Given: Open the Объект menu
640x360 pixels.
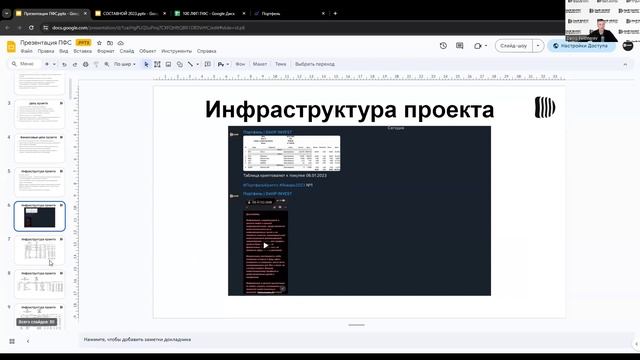Looking at the screenshot, I should [148, 51].
